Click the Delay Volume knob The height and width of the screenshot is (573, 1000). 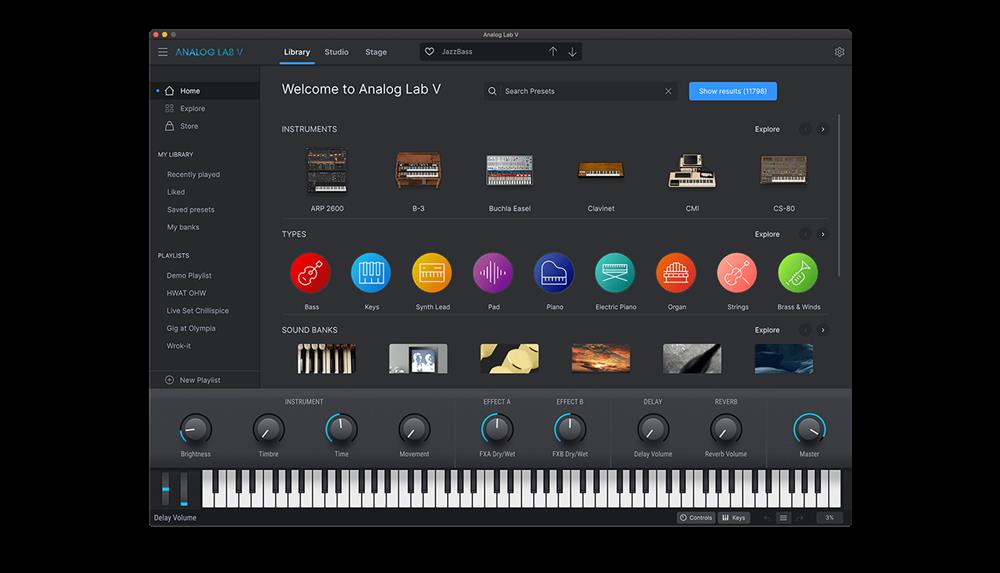653,429
